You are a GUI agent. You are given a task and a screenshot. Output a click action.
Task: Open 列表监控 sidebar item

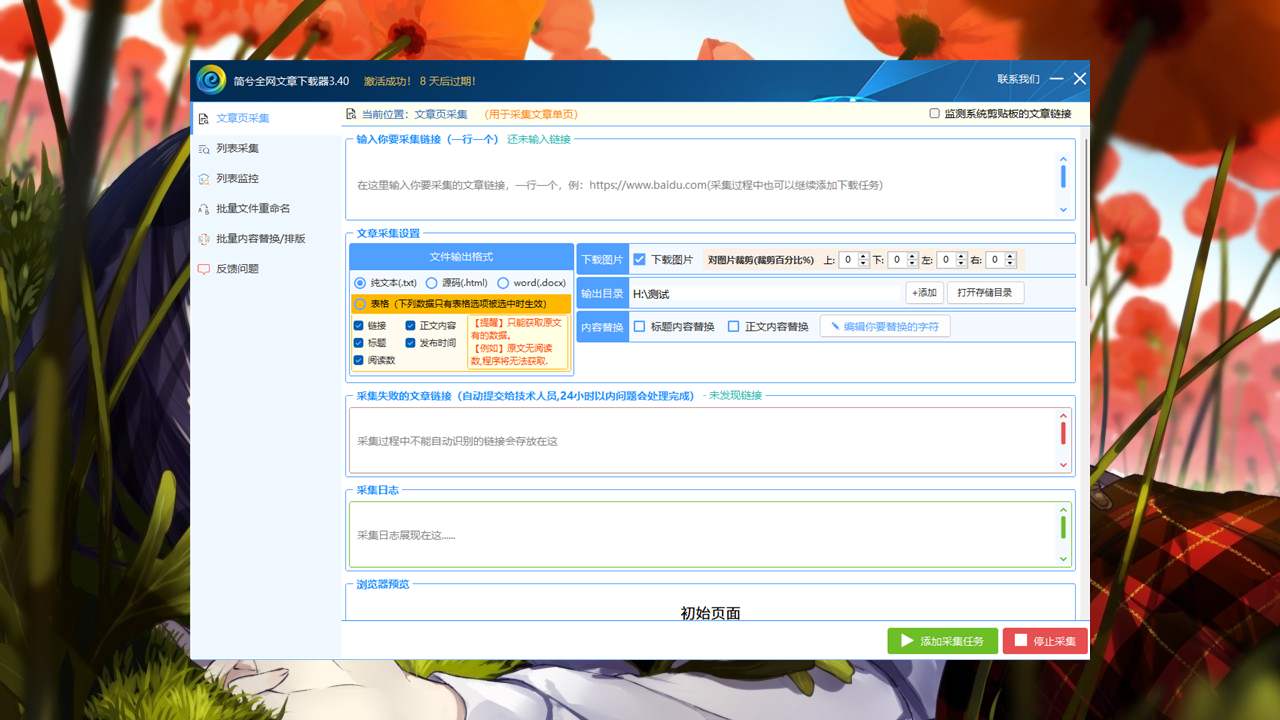click(265, 178)
